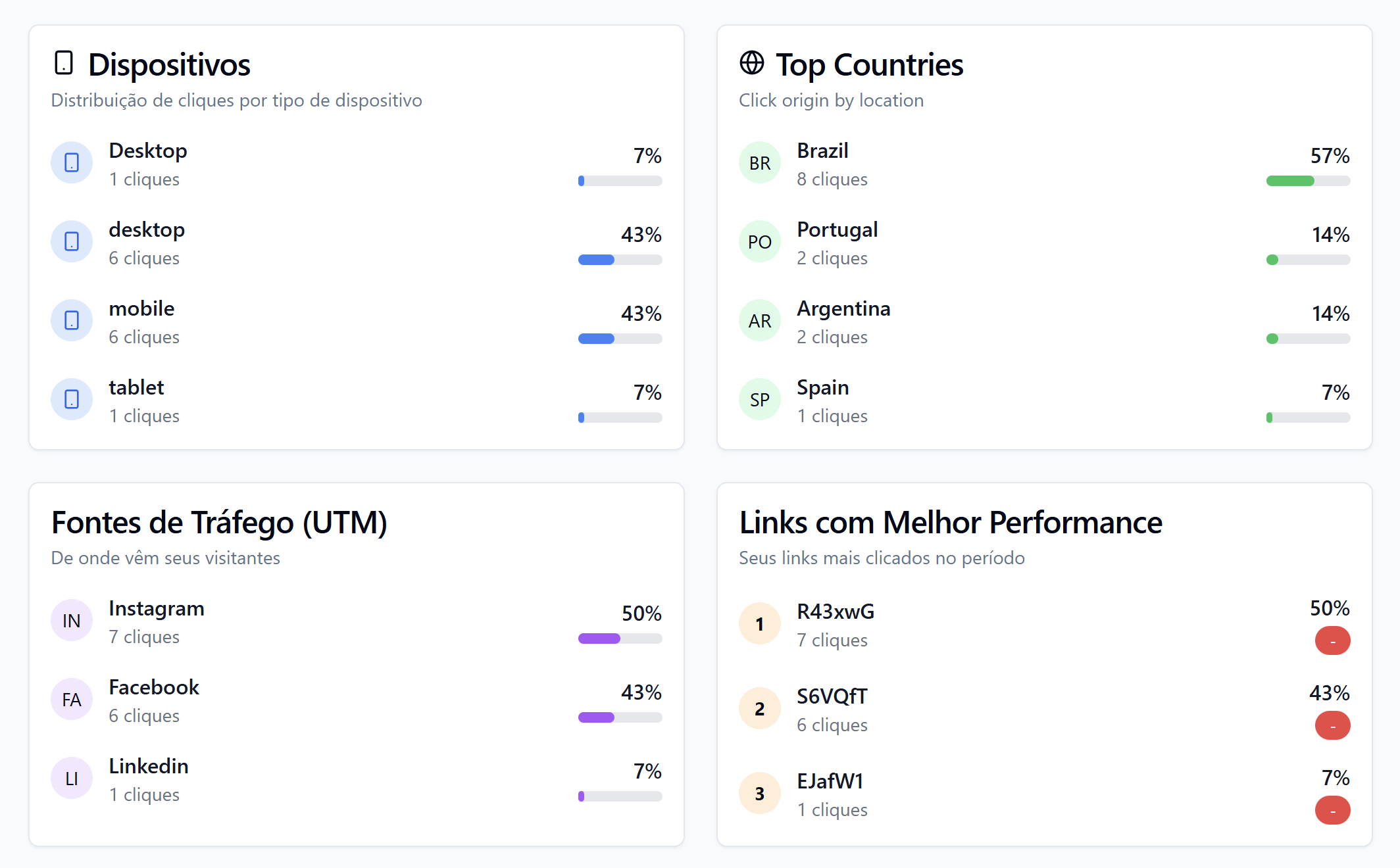Screen dimensions: 1400x868
Task: Click the mobile row device icon
Action: tap(72, 320)
